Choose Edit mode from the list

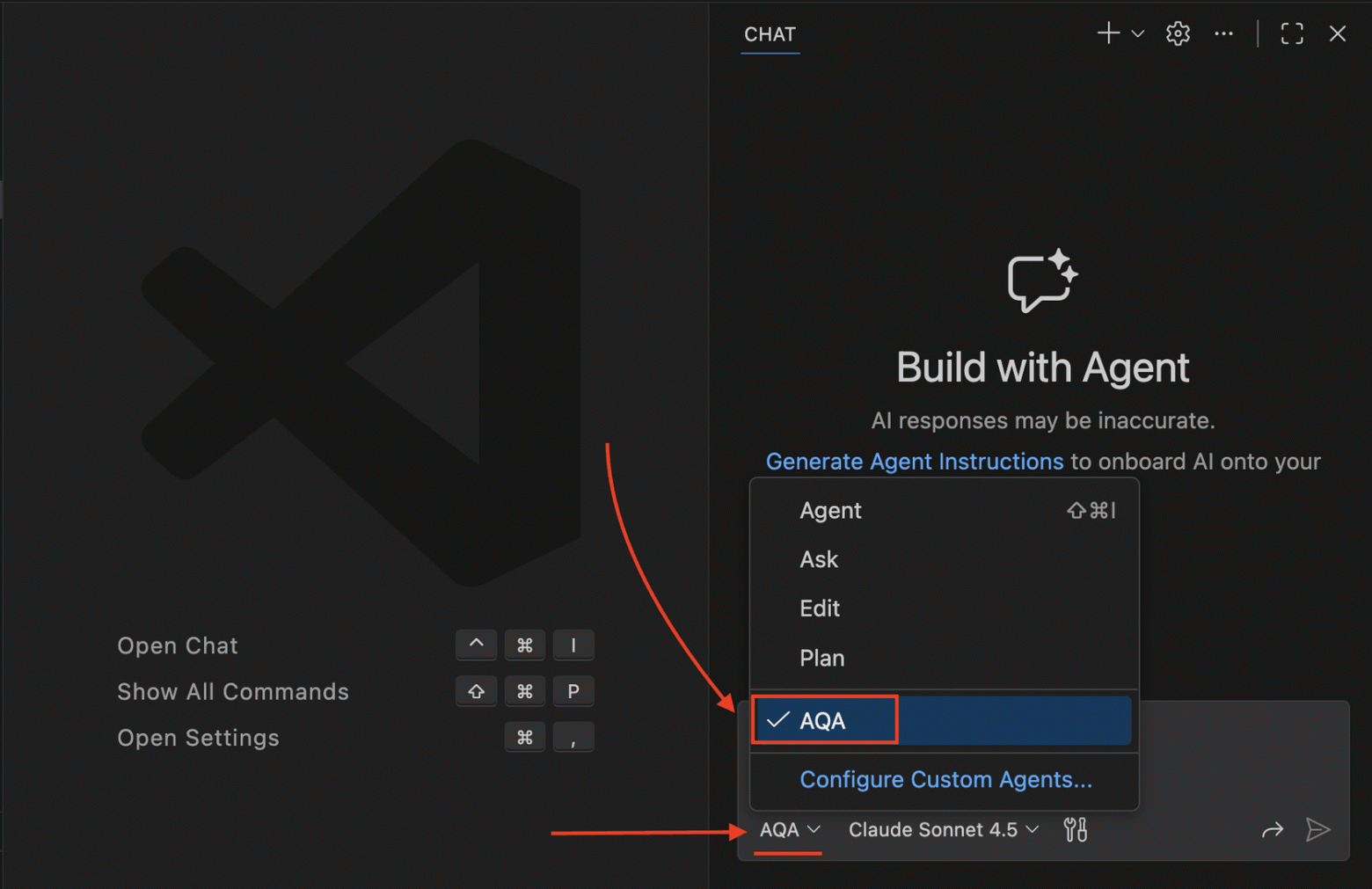coord(819,608)
